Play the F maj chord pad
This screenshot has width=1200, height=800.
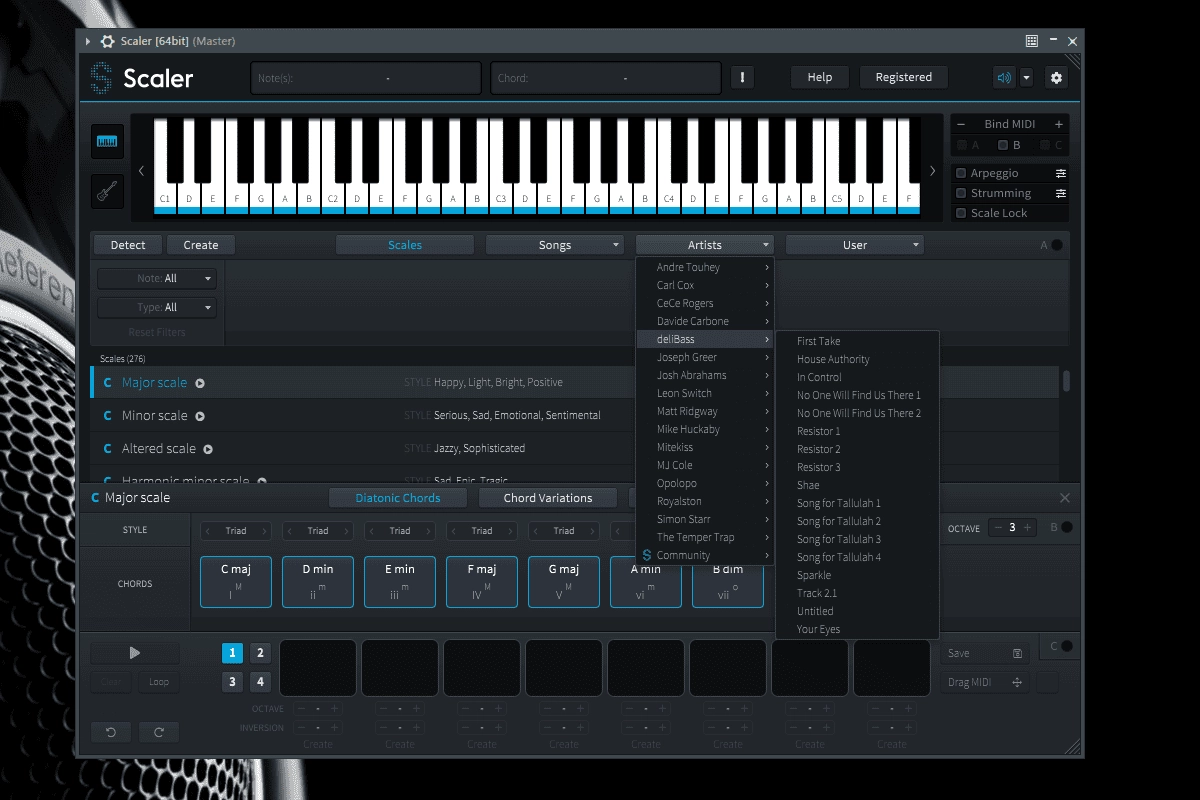pos(482,582)
